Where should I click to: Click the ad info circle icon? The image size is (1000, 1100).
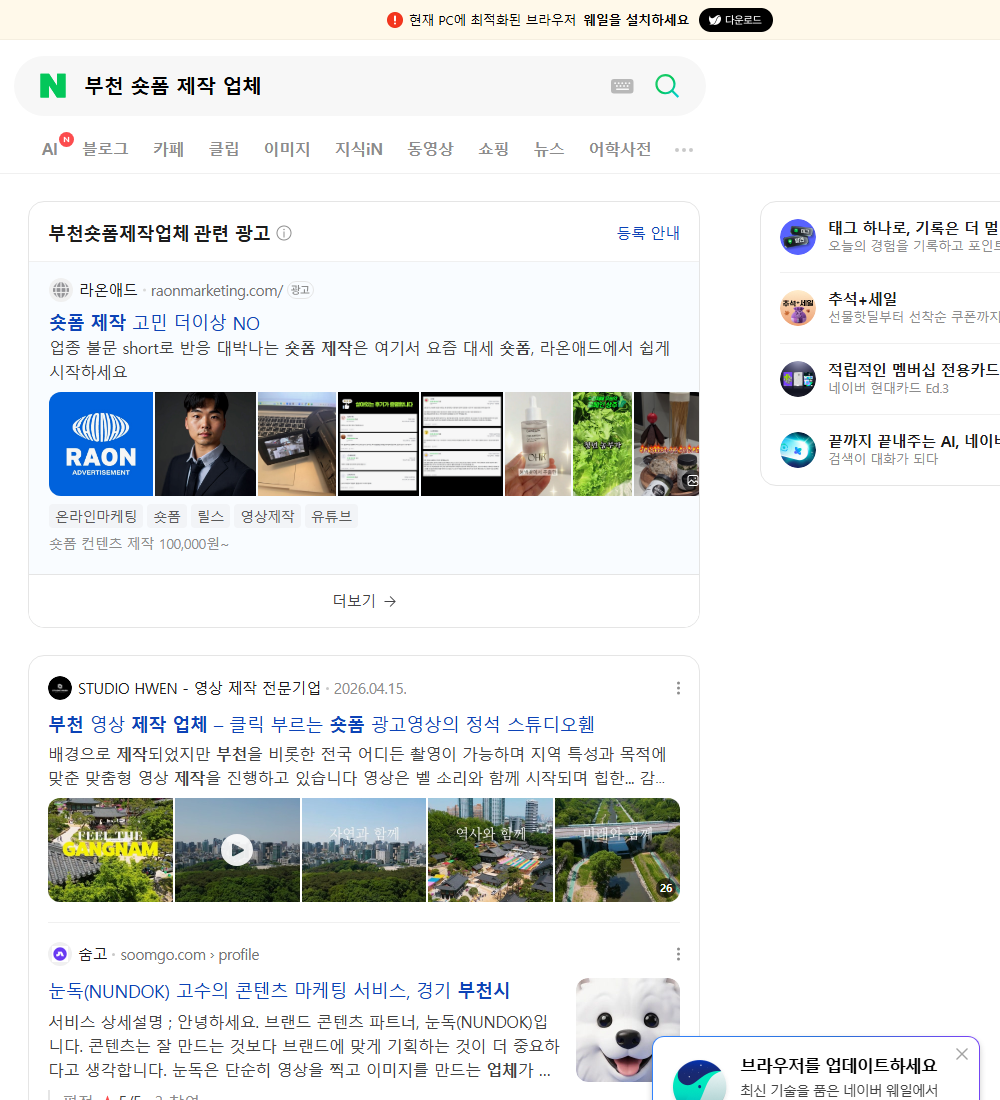[x=284, y=233]
